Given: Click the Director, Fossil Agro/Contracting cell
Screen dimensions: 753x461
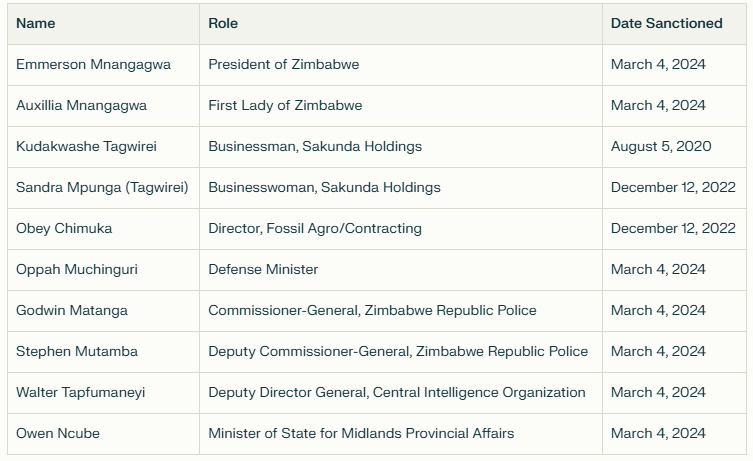Looking at the screenshot, I should [315, 228].
